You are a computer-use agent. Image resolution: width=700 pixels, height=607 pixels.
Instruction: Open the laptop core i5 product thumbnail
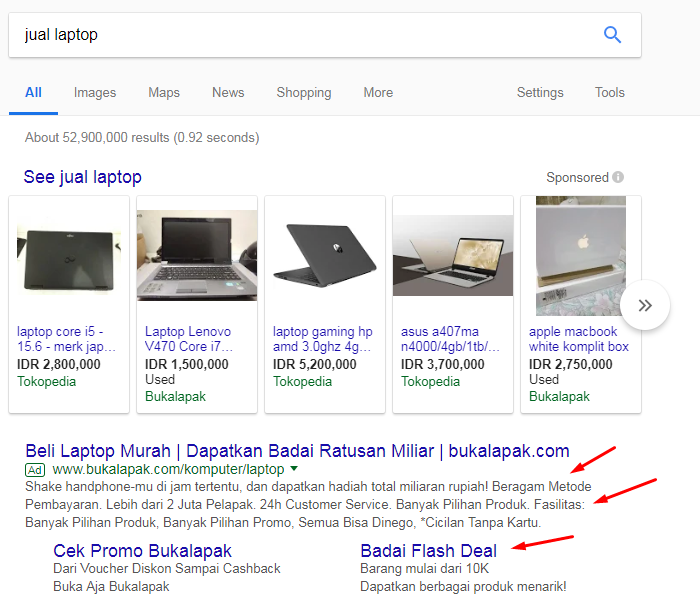(x=69, y=258)
